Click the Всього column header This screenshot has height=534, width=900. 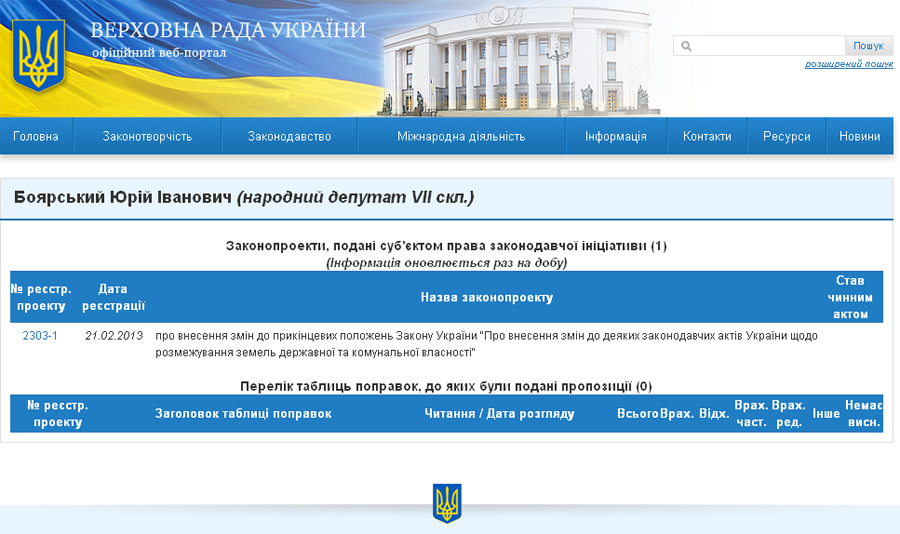pos(638,413)
